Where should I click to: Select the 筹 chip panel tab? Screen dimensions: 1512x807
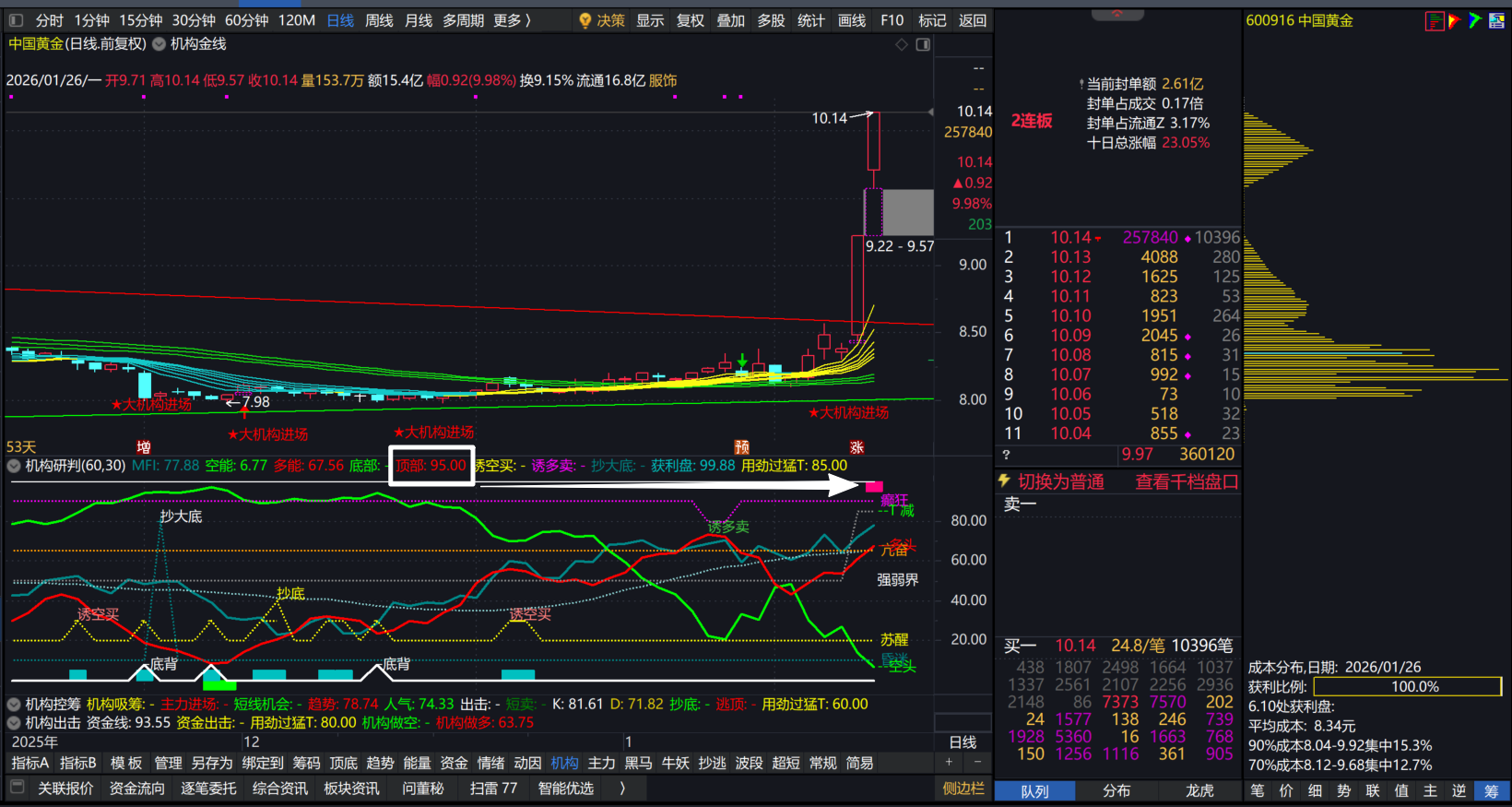tap(1492, 791)
